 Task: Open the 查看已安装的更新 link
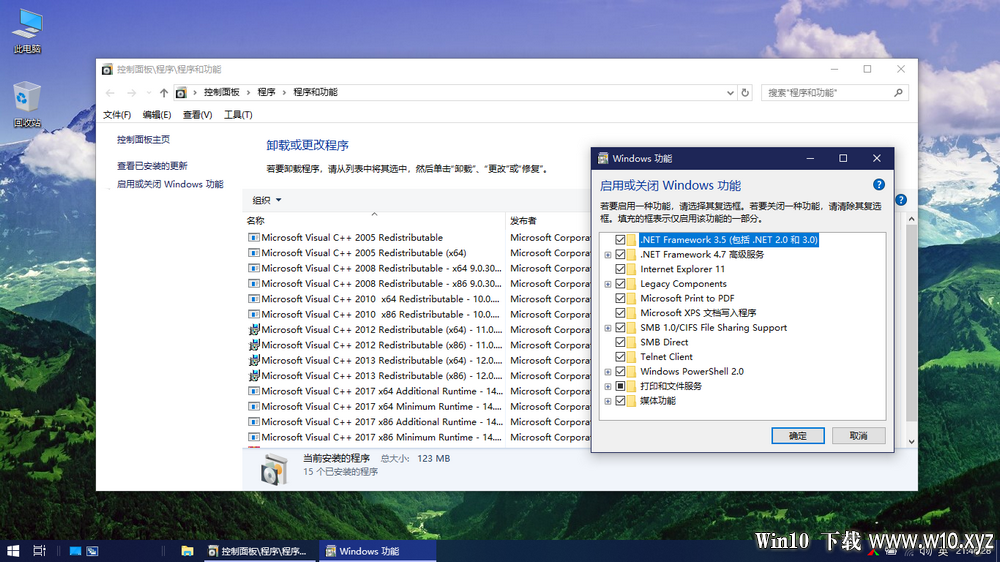pos(152,166)
